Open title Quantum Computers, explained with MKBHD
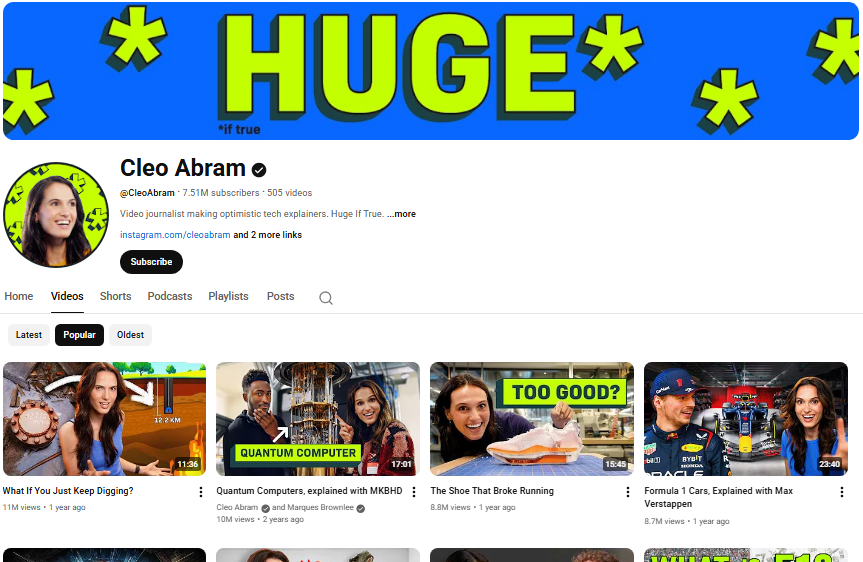 [x=309, y=490]
